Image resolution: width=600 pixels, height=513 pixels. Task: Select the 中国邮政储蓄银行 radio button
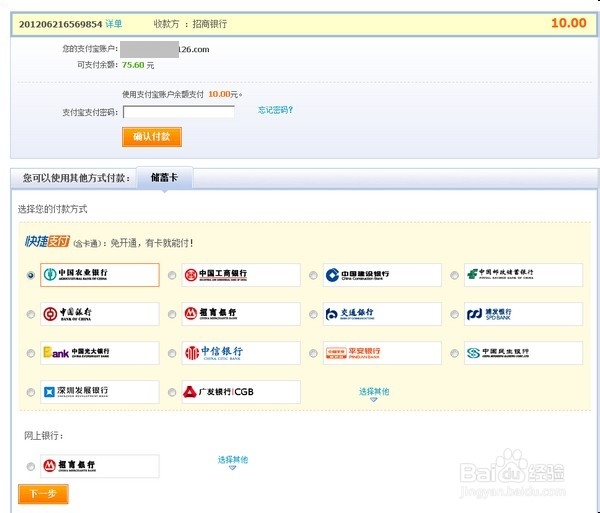[455, 275]
